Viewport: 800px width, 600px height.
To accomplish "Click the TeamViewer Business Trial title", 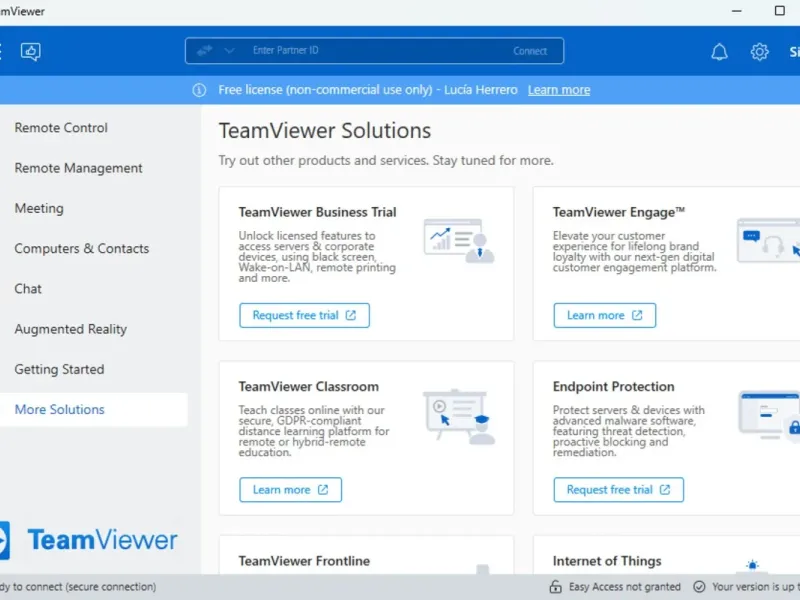I will click(317, 212).
